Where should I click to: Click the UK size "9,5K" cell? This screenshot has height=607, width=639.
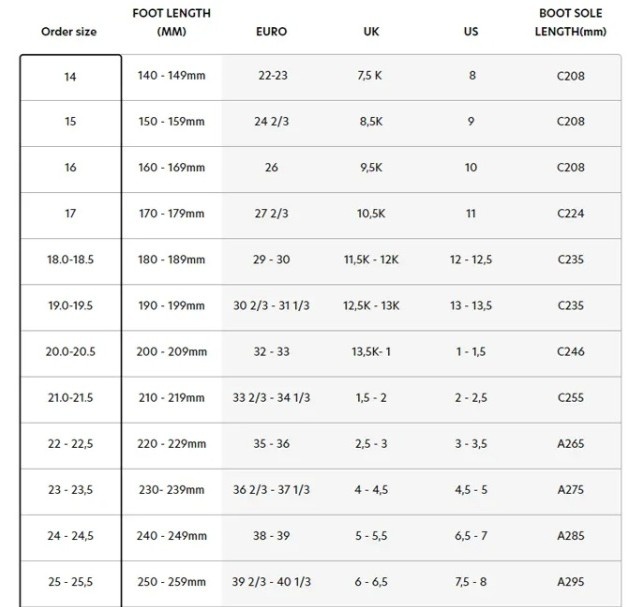pyautogui.click(x=371, y=168)
